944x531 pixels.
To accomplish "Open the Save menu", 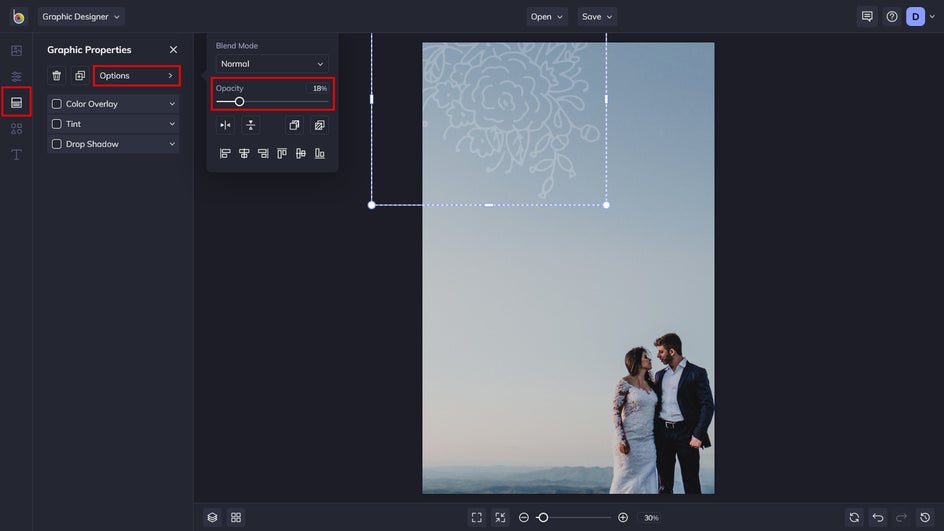I will (x=597, y=17).
